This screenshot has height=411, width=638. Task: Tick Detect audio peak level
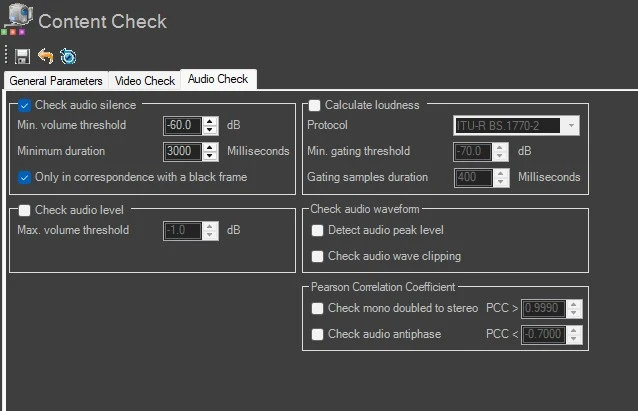[x=317, y=230]
